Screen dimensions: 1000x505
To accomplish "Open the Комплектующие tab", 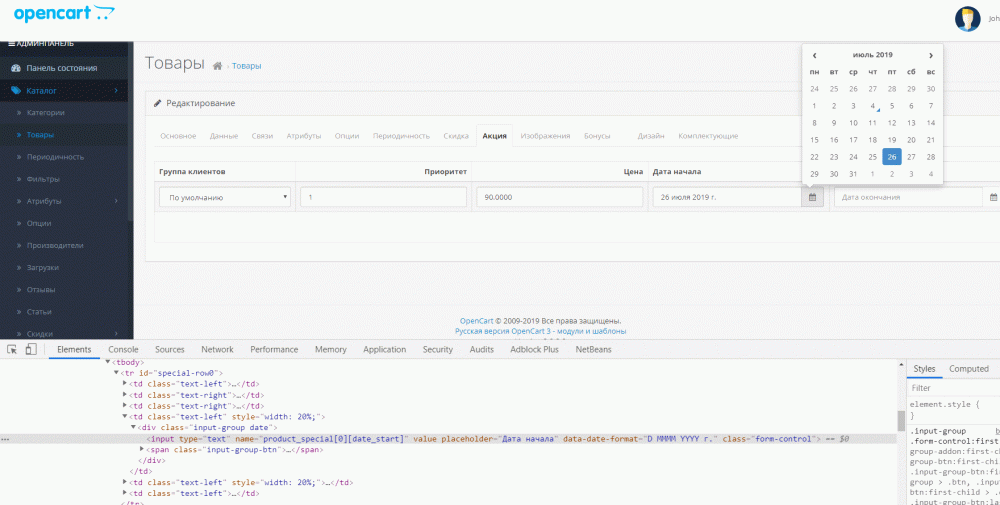I will (708, 136).
